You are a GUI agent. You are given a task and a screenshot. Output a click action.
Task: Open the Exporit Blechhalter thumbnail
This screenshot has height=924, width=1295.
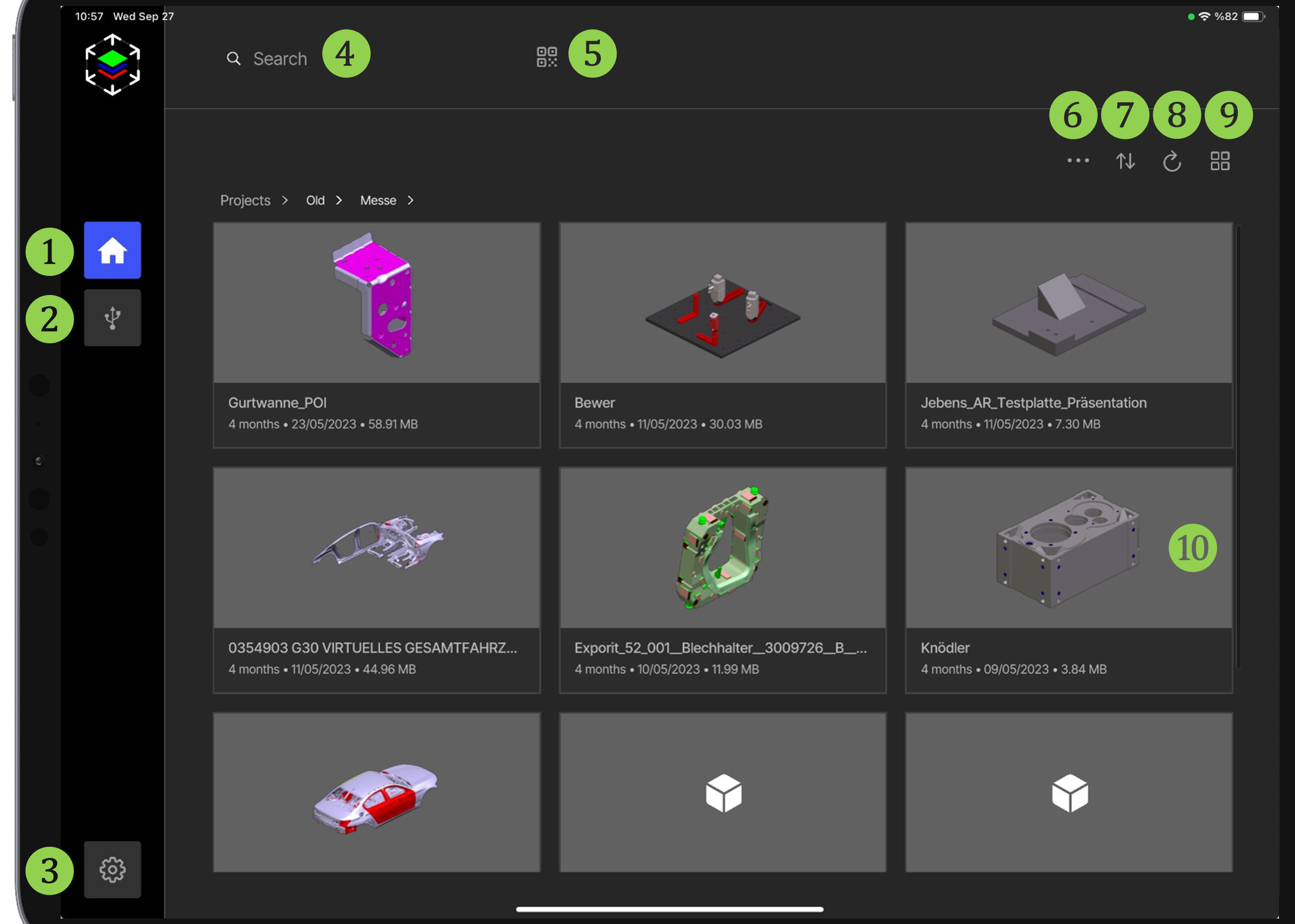click(x=723, y=548)
